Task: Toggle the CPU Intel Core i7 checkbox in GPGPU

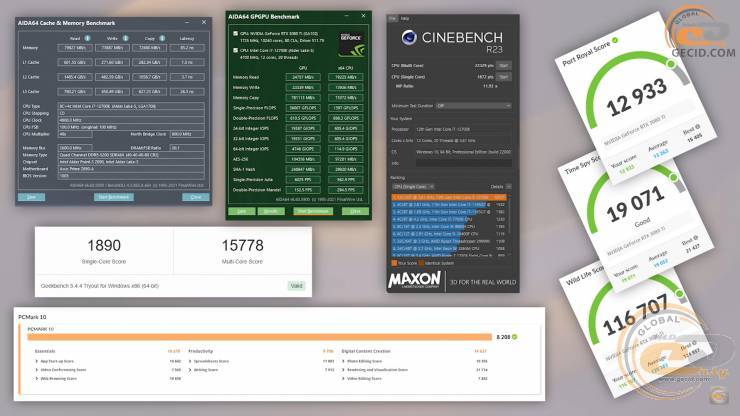Action: [x=235, y=50]
